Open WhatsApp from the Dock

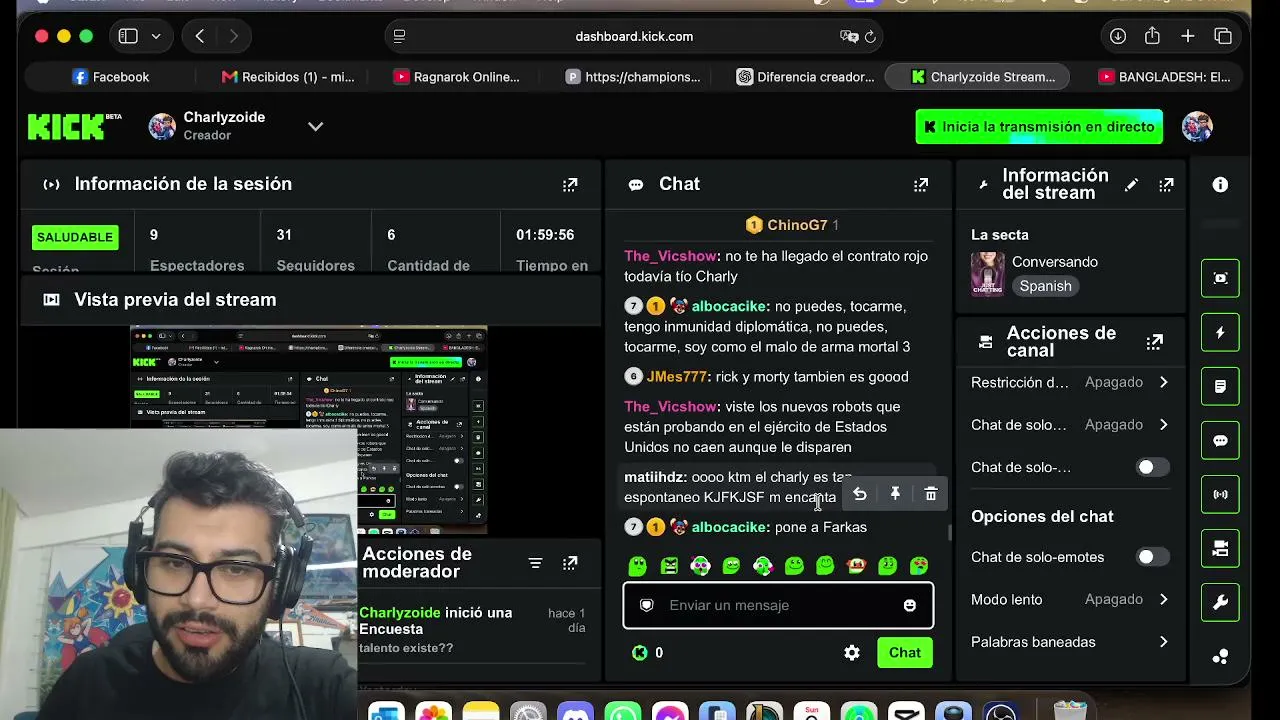tap(623, 712)
